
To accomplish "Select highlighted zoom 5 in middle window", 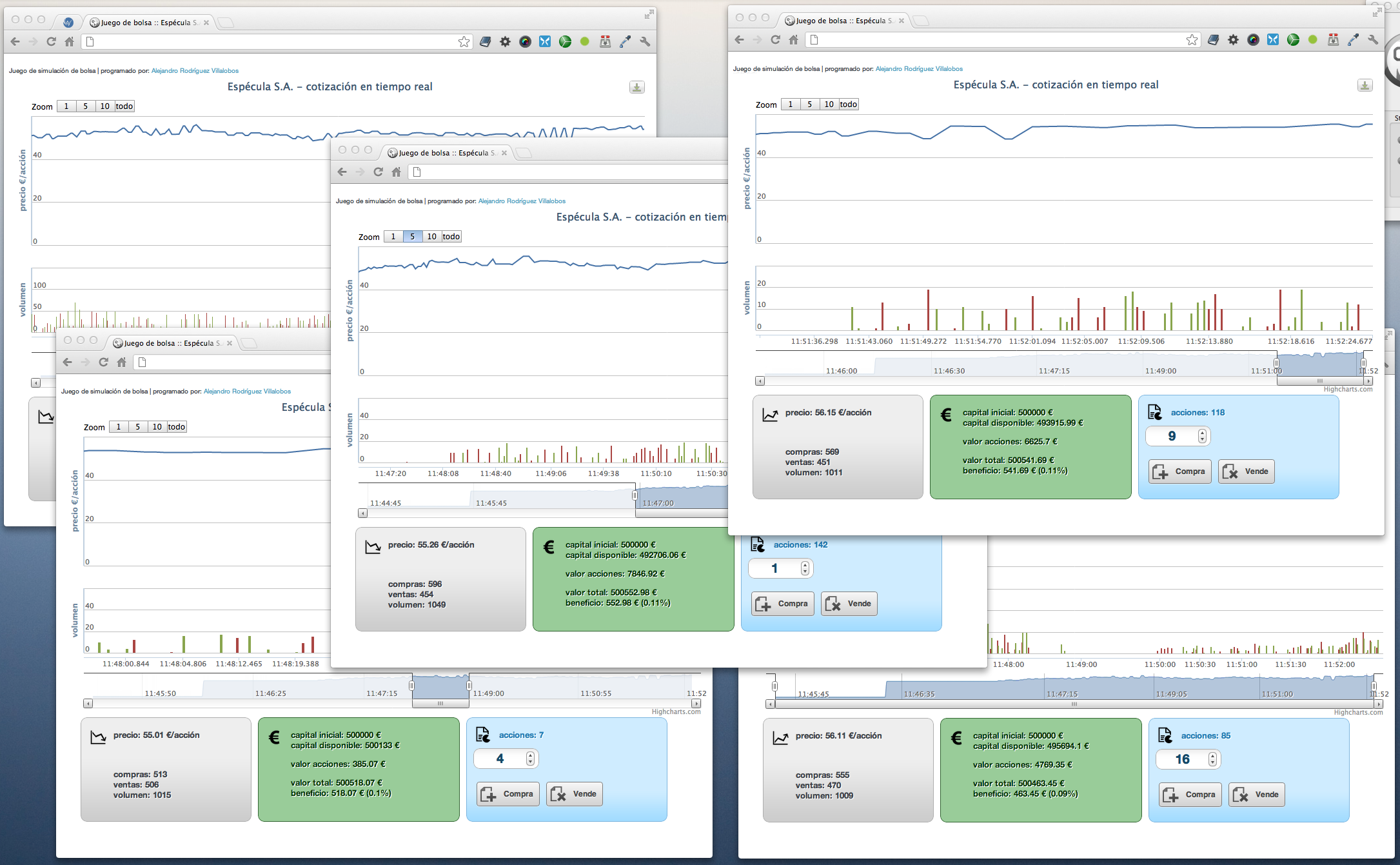I will click(x=413, y=237).
